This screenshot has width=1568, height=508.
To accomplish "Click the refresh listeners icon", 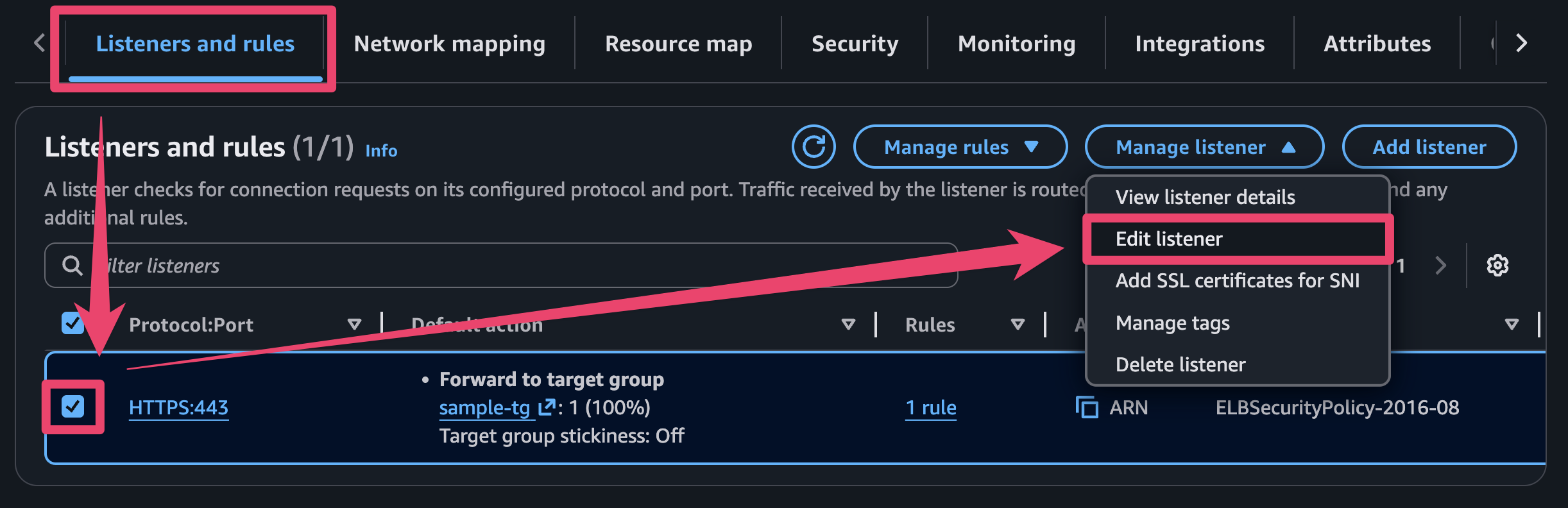I will click(x=814, y=147).
